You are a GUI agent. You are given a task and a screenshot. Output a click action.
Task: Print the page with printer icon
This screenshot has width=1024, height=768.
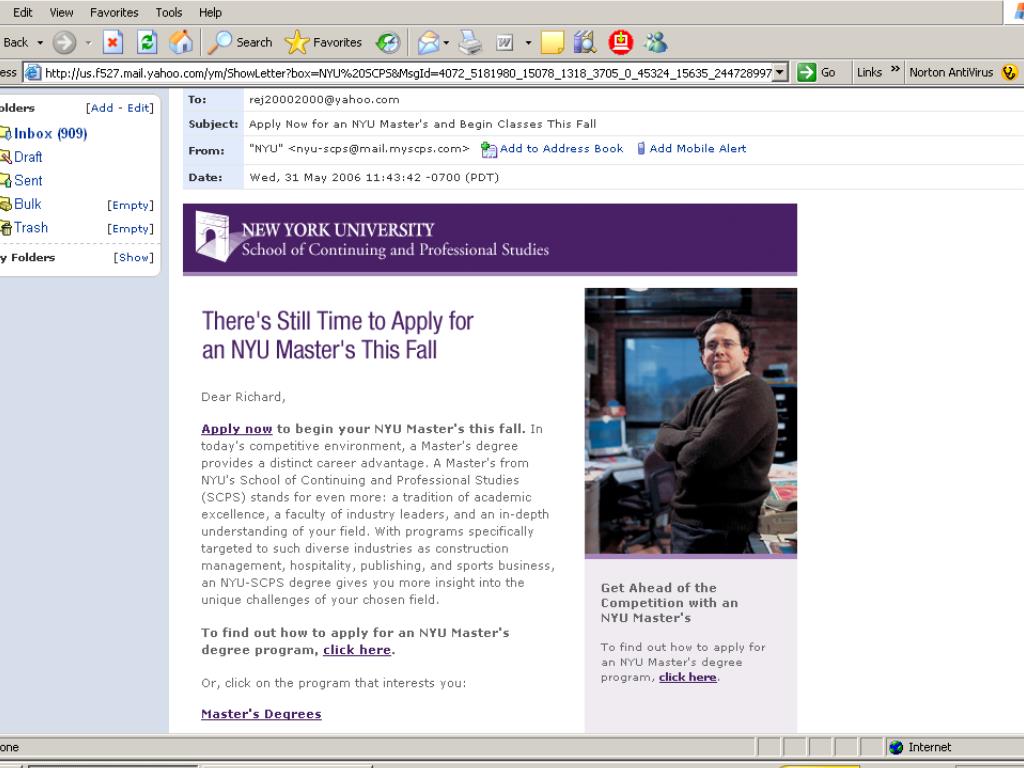coord(470,43)
